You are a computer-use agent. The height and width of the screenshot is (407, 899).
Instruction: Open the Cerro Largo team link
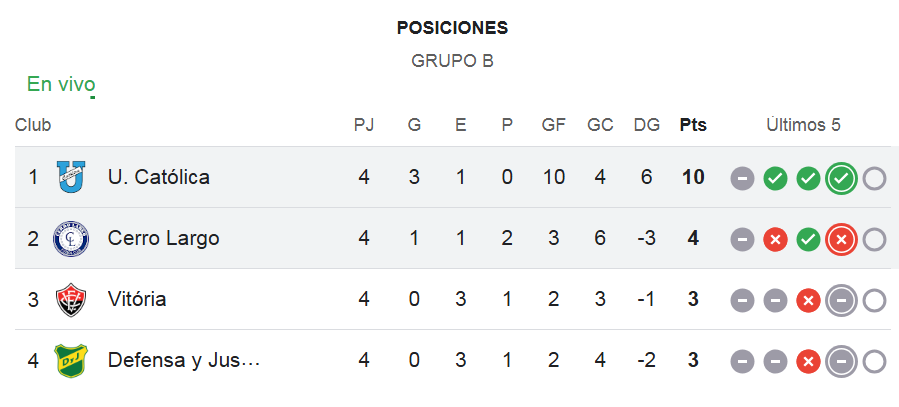163,238
